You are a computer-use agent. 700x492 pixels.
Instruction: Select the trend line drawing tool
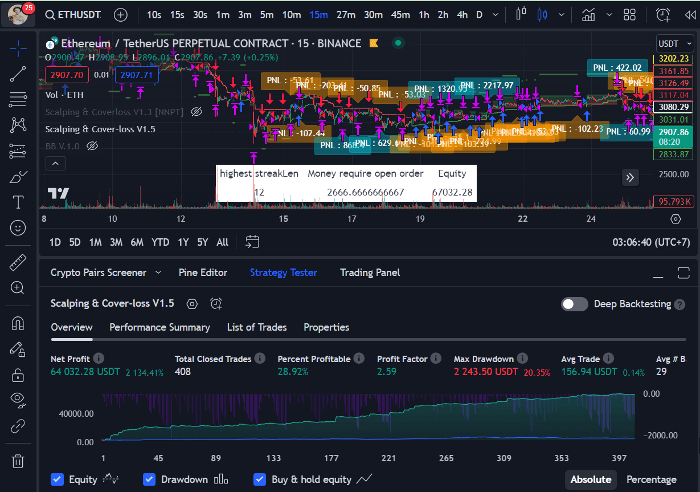coord(18,74)
